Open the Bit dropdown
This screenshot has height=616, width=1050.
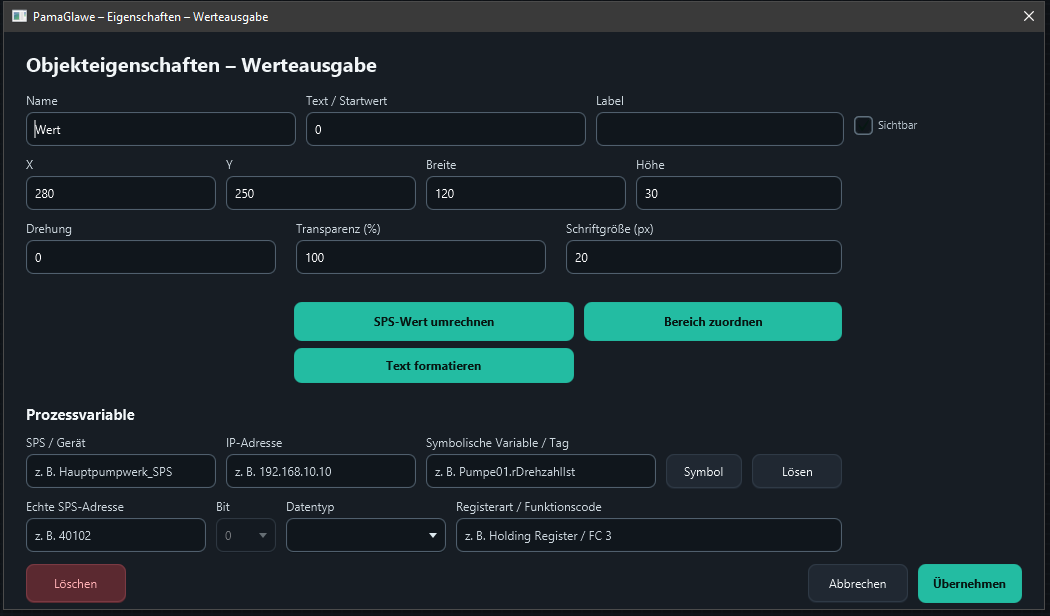[x=246, y=535]
